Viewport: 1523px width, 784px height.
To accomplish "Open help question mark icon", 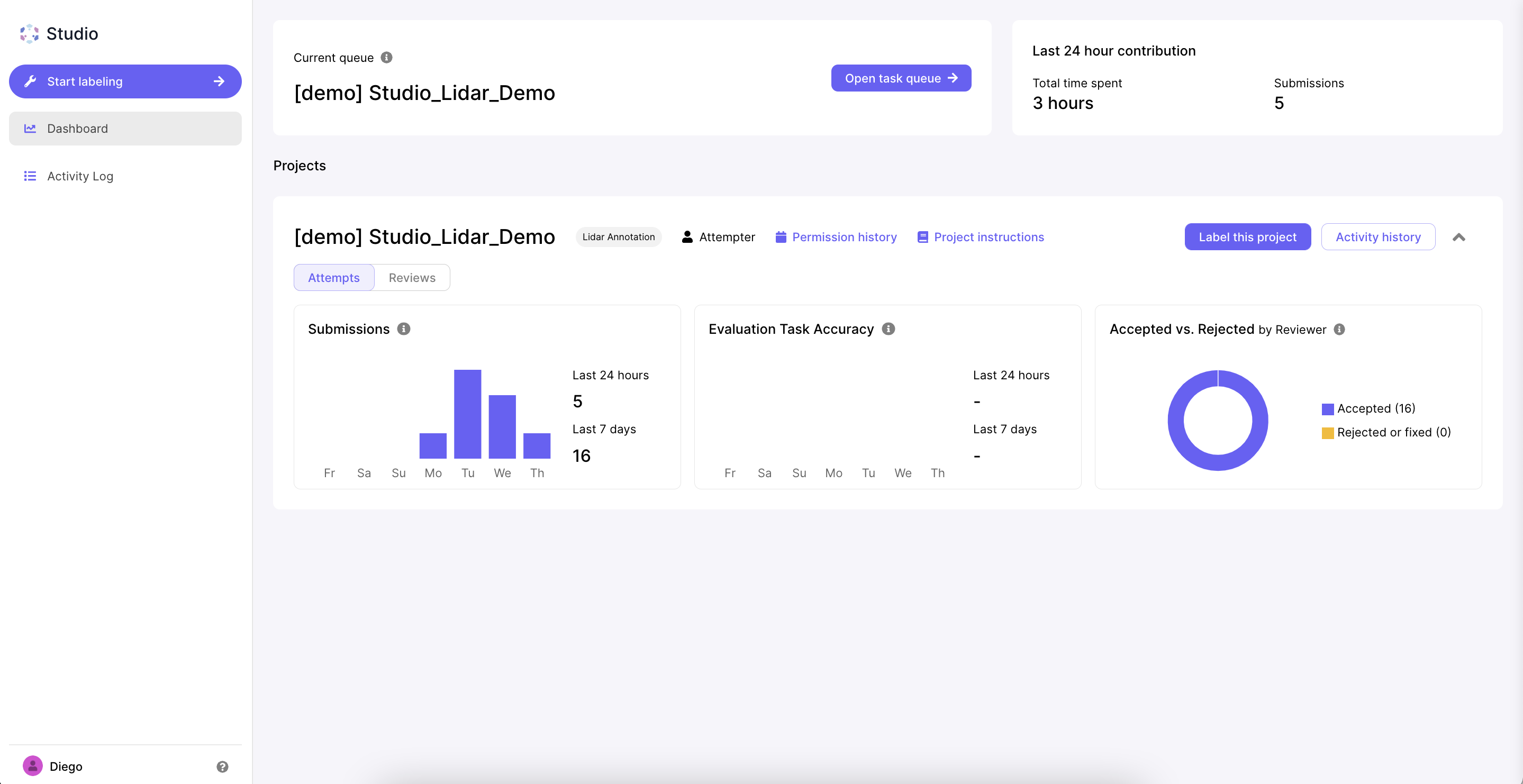I will [222, 766].
